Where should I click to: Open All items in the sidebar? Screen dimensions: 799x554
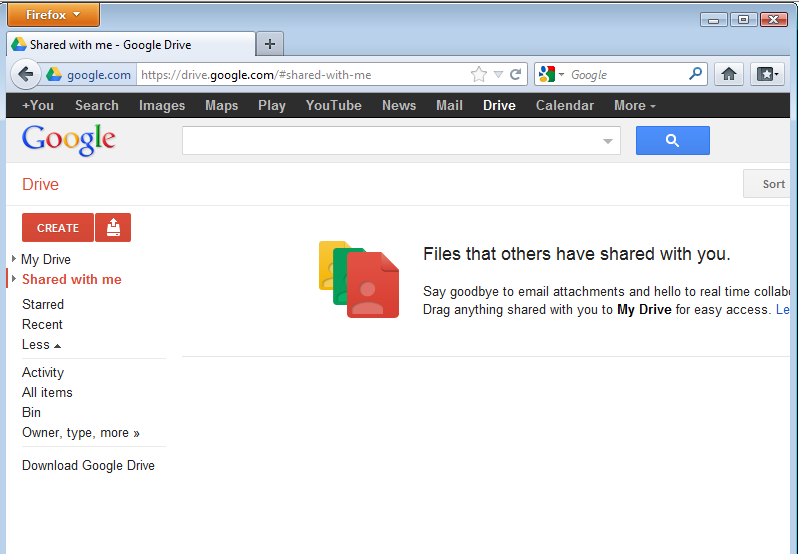click(x=47, y=392)
